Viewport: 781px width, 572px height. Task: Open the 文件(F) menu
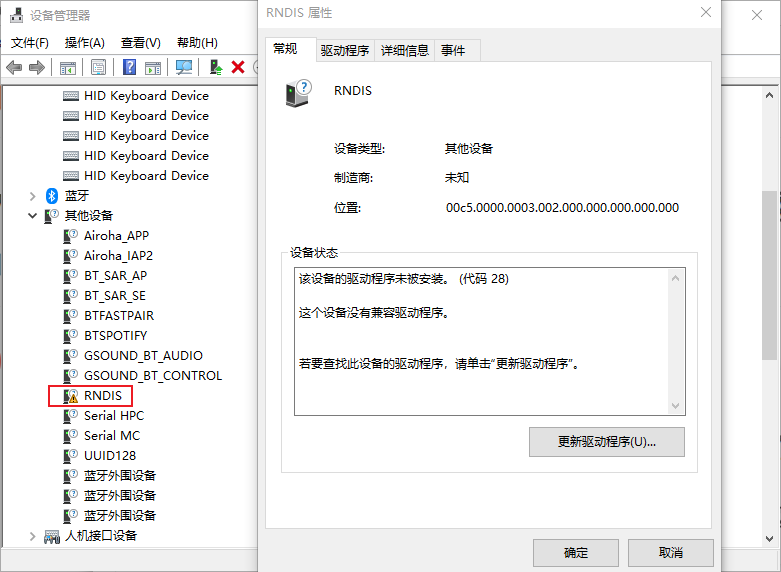[x=30, y=43]
